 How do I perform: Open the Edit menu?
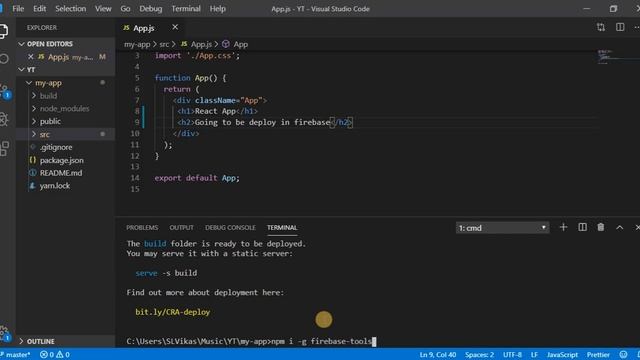39,9
